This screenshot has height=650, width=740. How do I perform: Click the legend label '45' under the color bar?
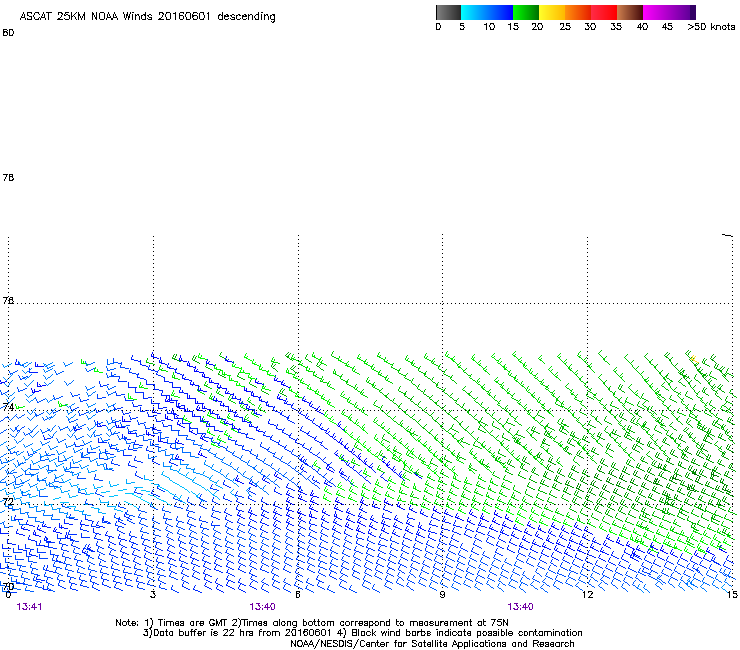(x=667, y=27)
